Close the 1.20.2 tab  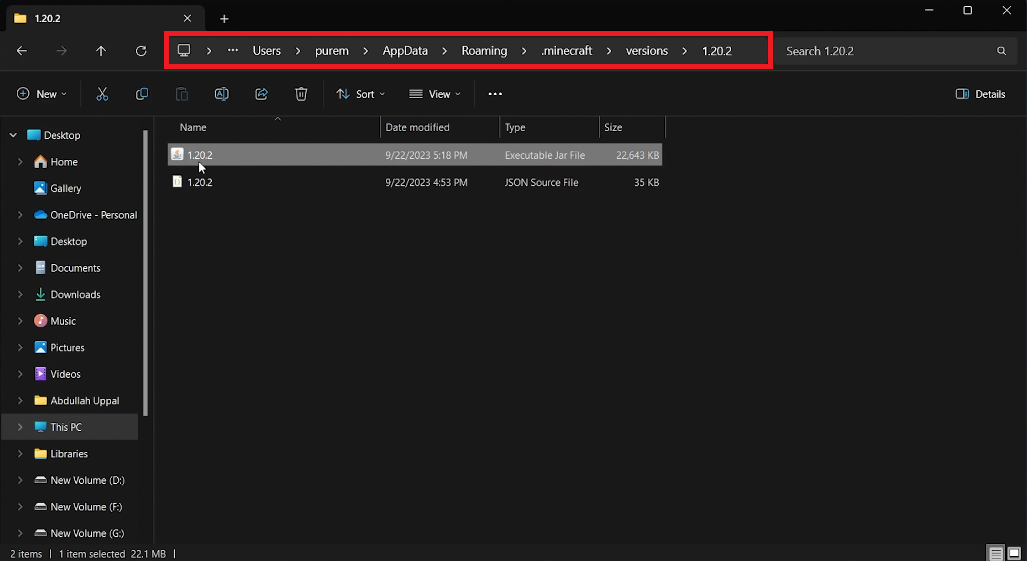(187, 18)
